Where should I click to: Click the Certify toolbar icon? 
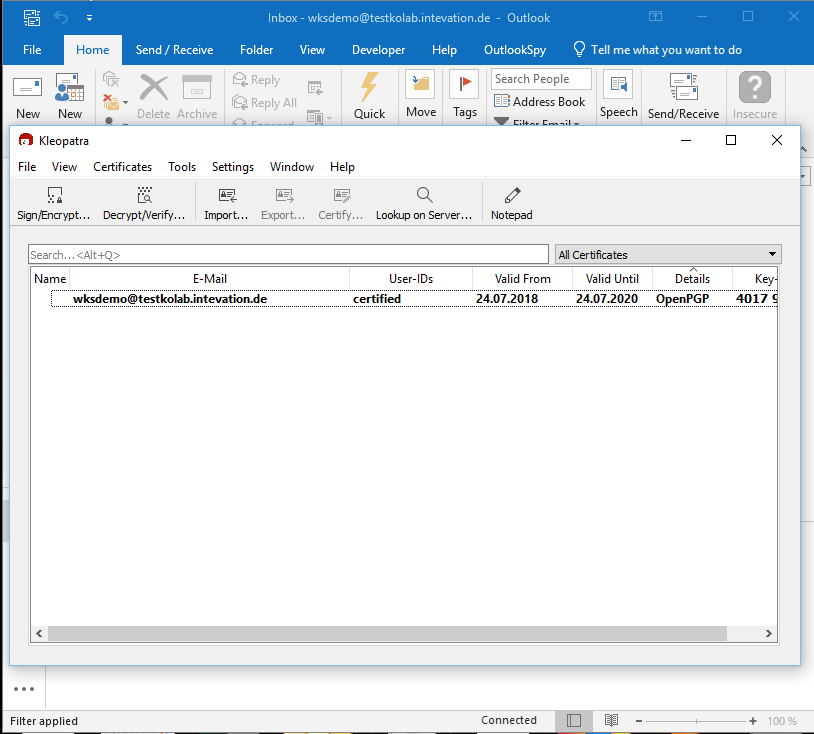(x=342, y=195)
